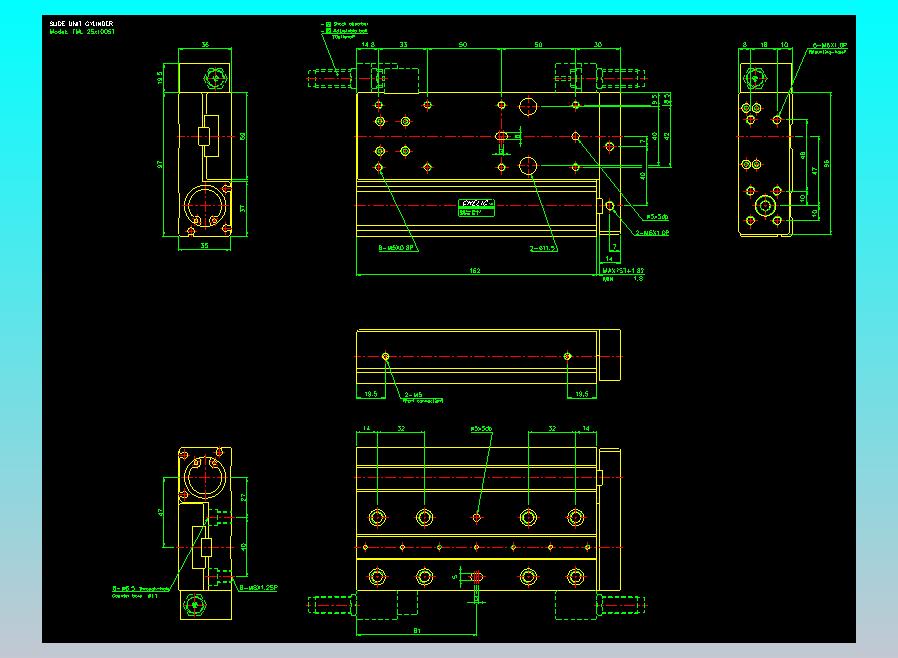Click the '33' dimension above the main view
The width and height of the screenshot is (898, 658).
point(403,44)
